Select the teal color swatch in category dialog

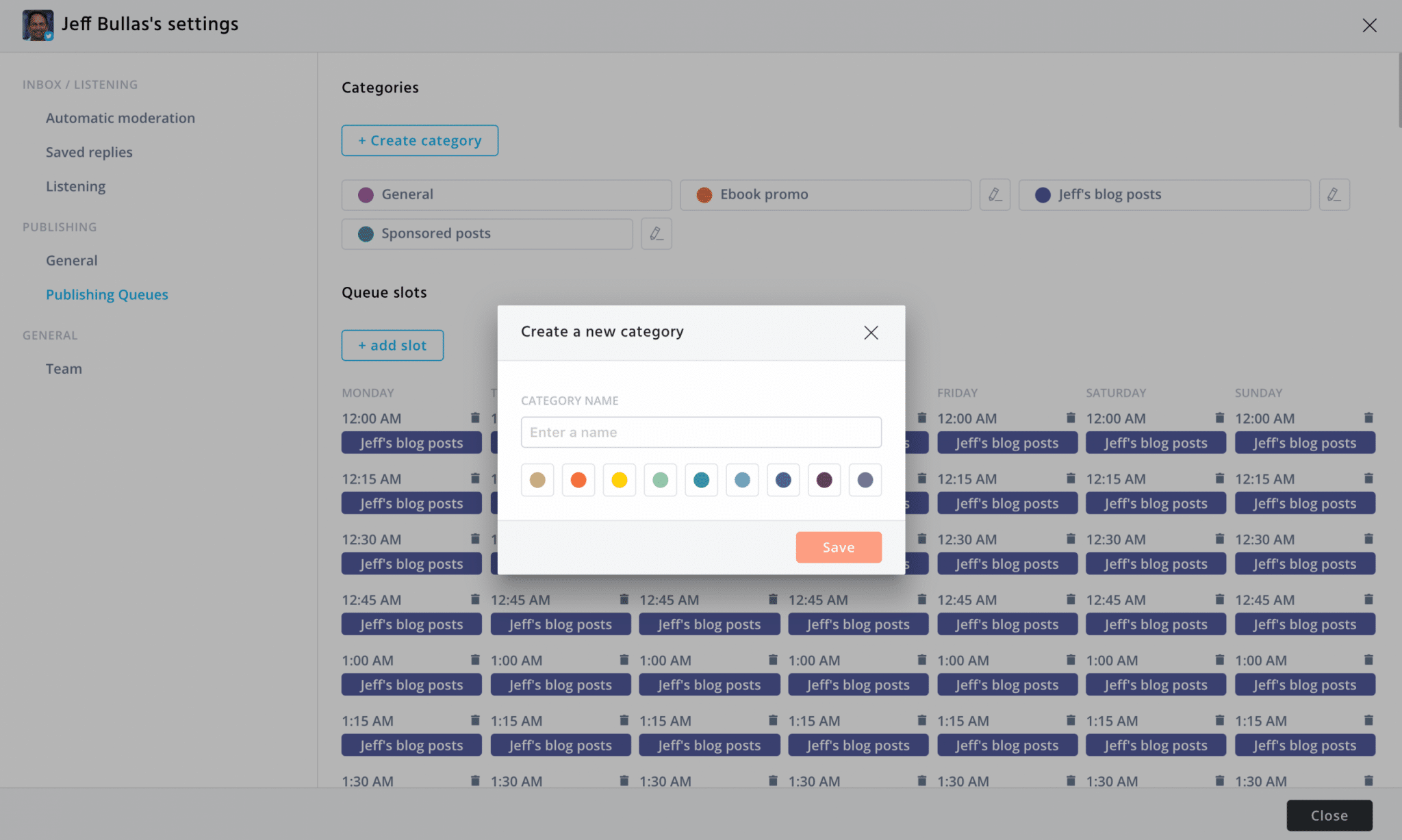[x=701, y=479]
